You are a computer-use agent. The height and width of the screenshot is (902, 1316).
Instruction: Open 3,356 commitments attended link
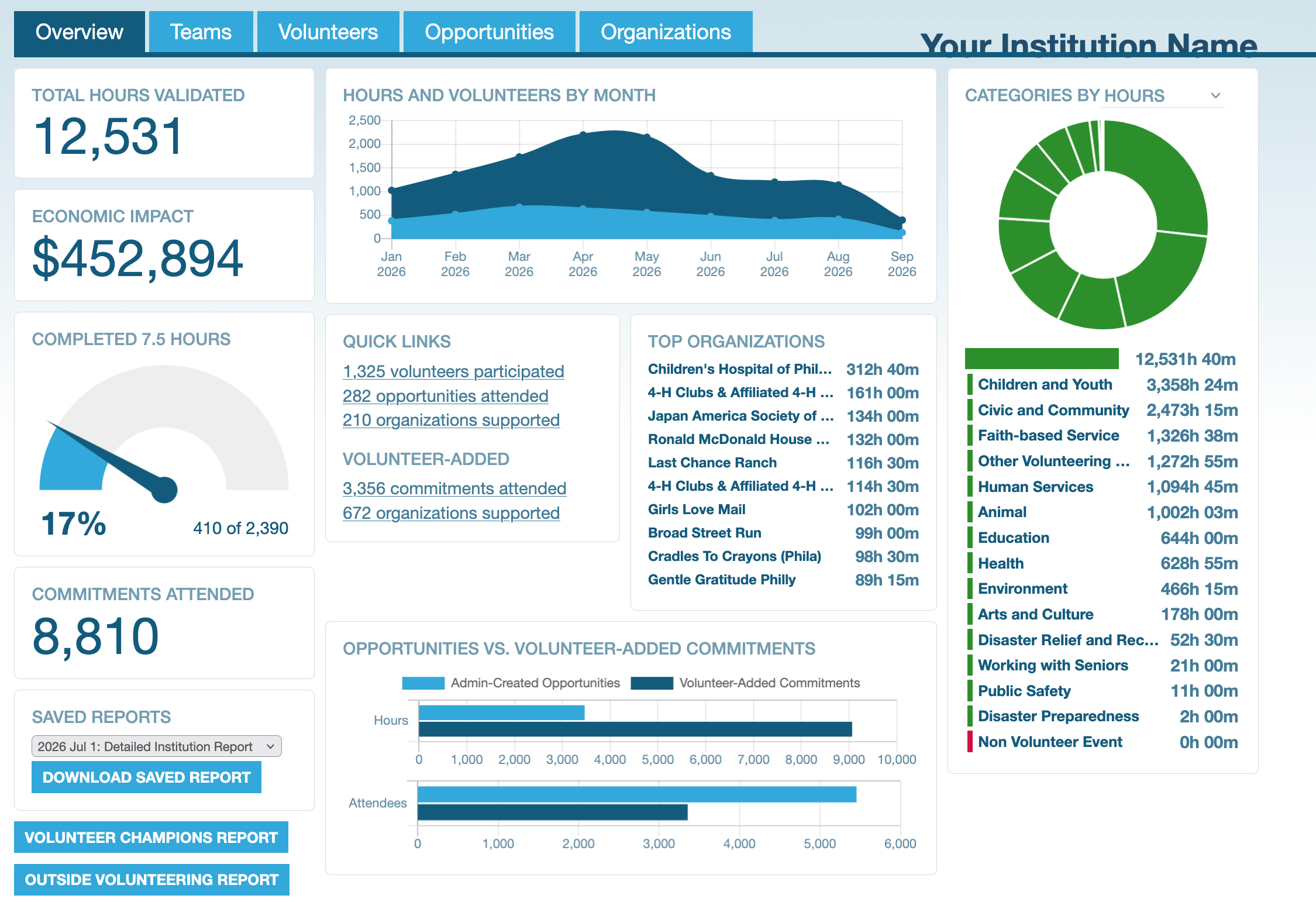coord(454,488)
